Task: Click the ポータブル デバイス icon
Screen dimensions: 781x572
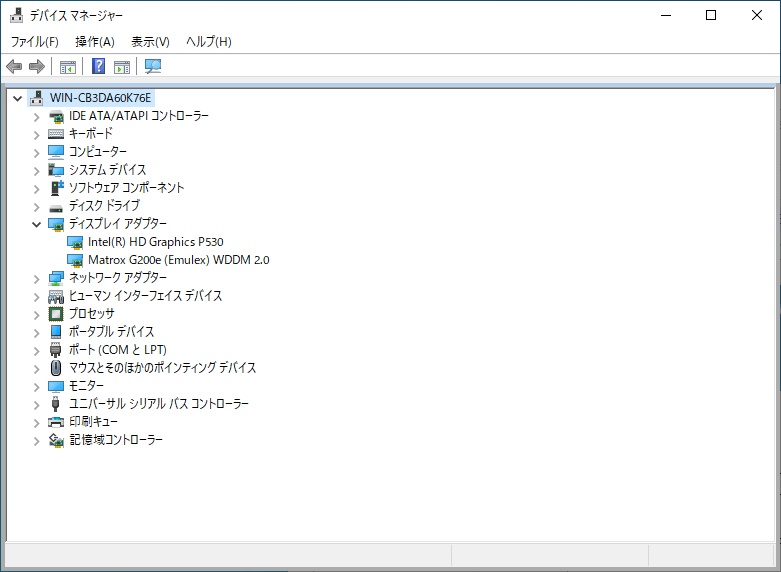Action: [56, 332]
